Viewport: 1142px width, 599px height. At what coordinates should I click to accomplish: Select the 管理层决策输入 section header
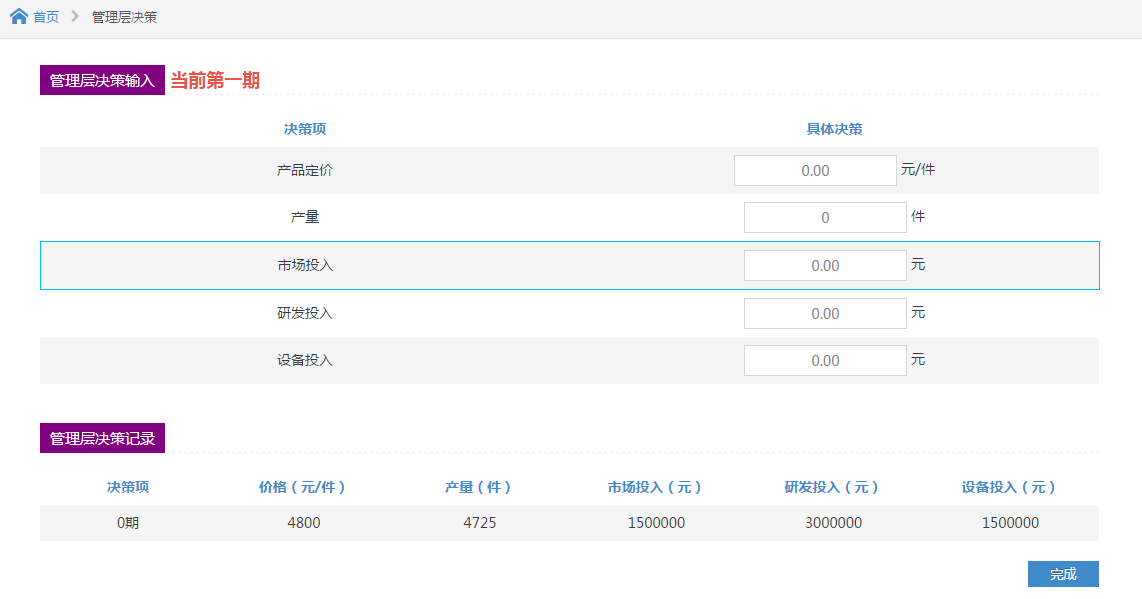click(102, 80)
